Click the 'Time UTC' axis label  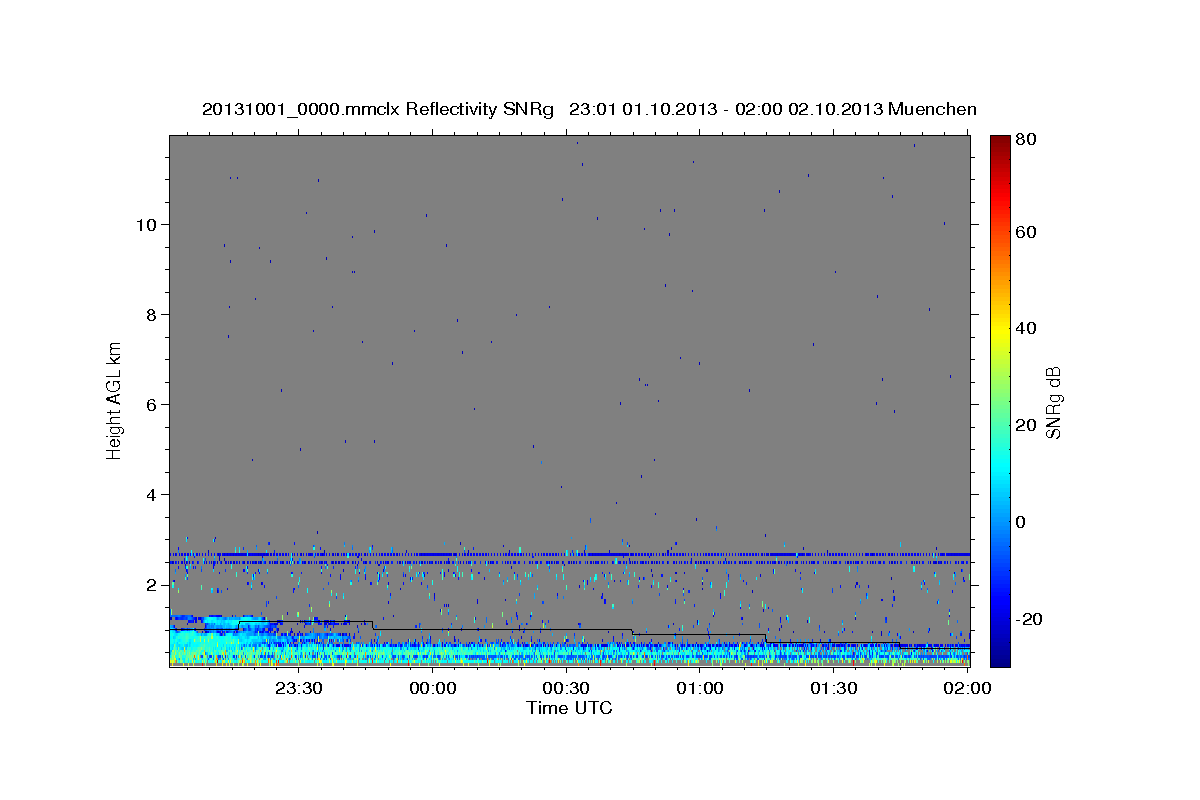pos(569,708)
